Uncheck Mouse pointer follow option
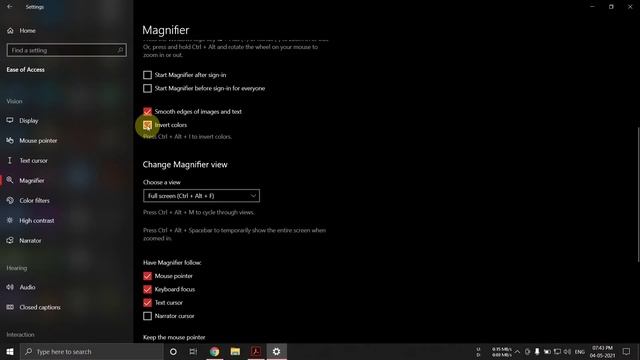This screenshot has height=360, width=640. point(147,276)
